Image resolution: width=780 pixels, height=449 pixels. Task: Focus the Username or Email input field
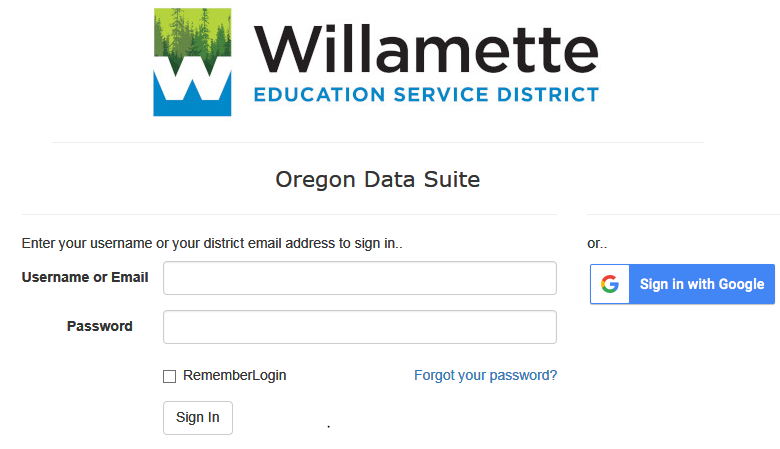[359, 278]
